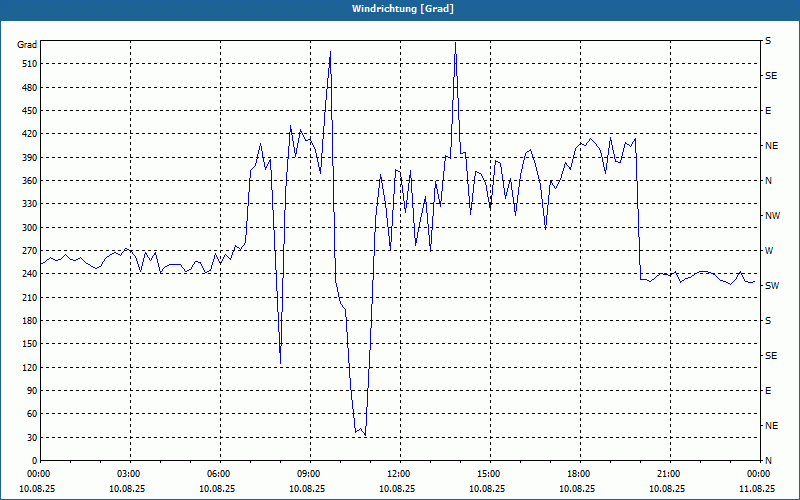Click the 360 y-axis value
The width and height of the screenshot is (800, 500).
pyautogui.click(x=31, y=181)
